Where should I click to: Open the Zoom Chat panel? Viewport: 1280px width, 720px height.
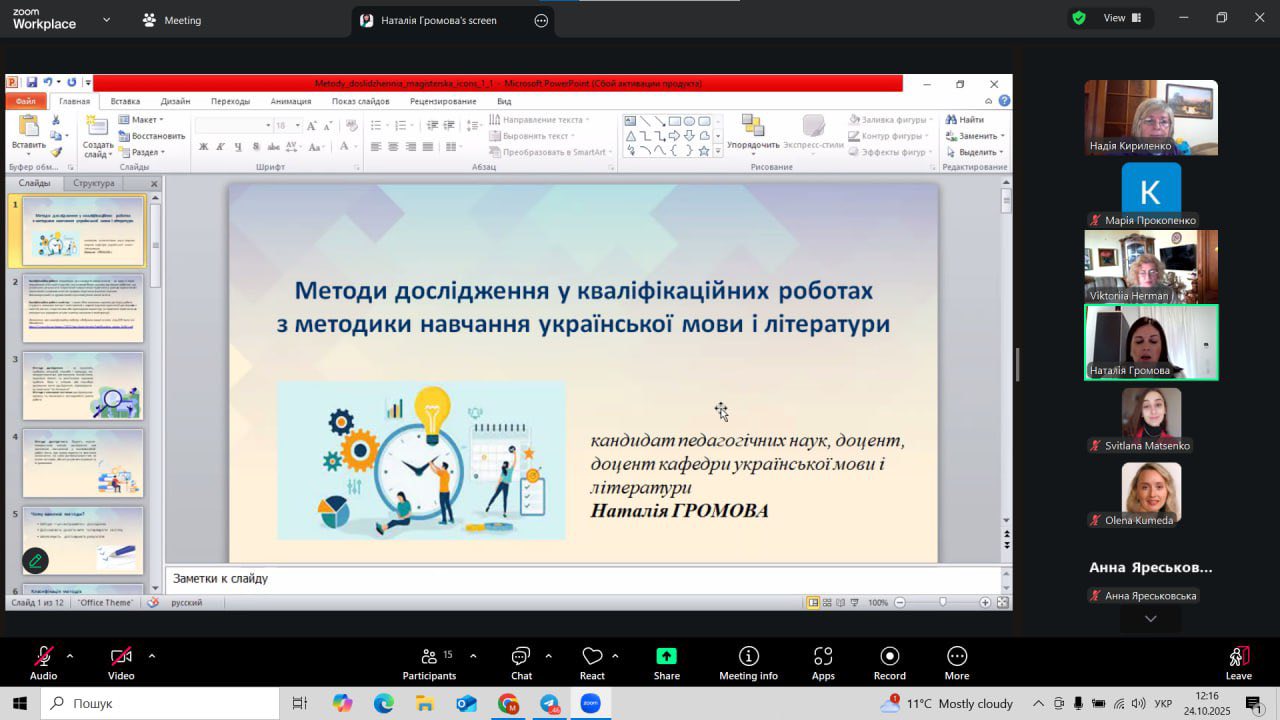click(x=521, y=661)
